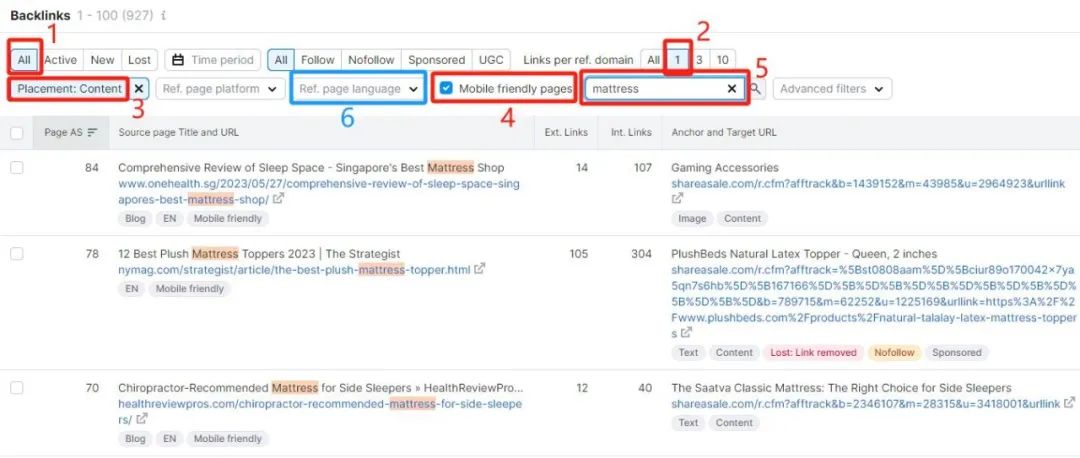The height and width of the screenshot is (458, 1080).
Task: Clear the mattress search text
Action: [x=731, y=89]
